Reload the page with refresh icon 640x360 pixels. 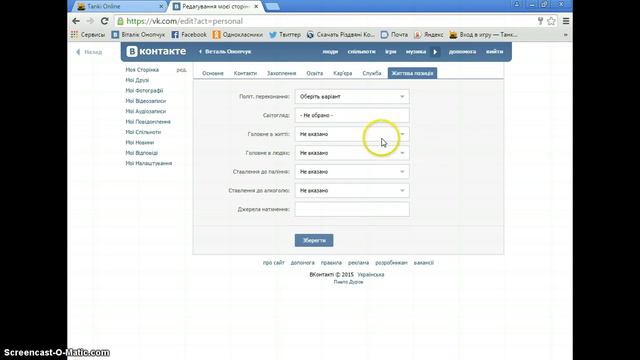(x=104, y=21)
